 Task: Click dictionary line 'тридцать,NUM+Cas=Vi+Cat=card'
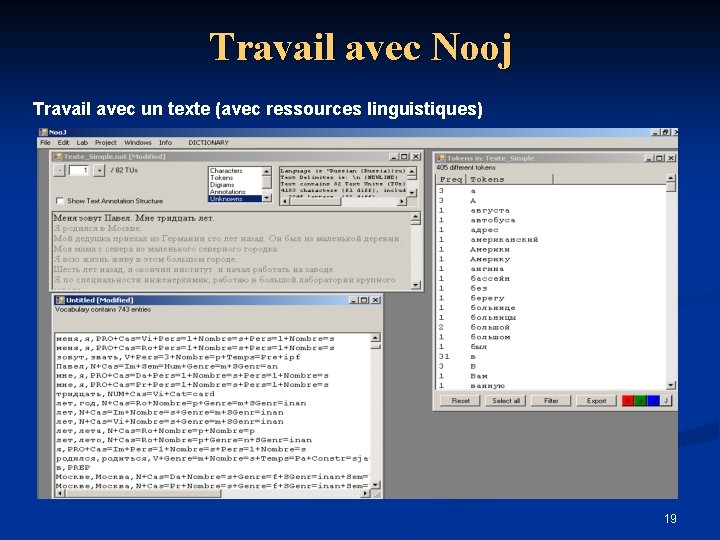[x=135, y=394]
